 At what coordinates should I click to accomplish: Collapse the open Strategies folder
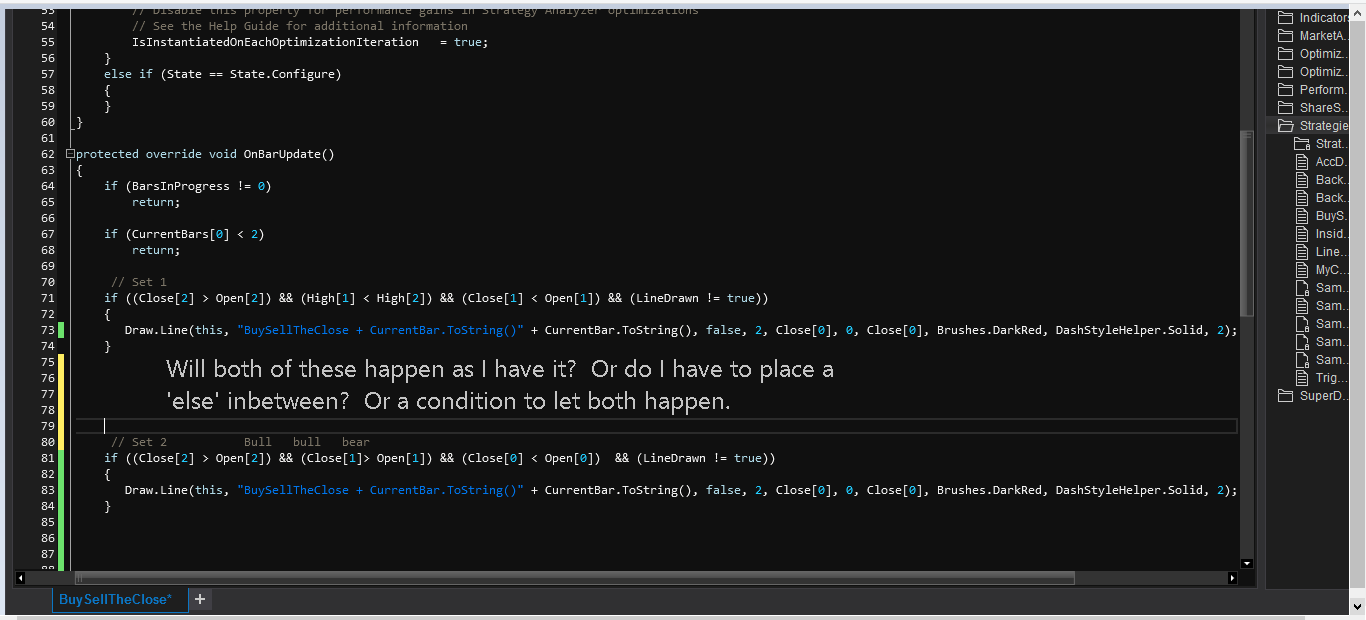[1285, 126]
